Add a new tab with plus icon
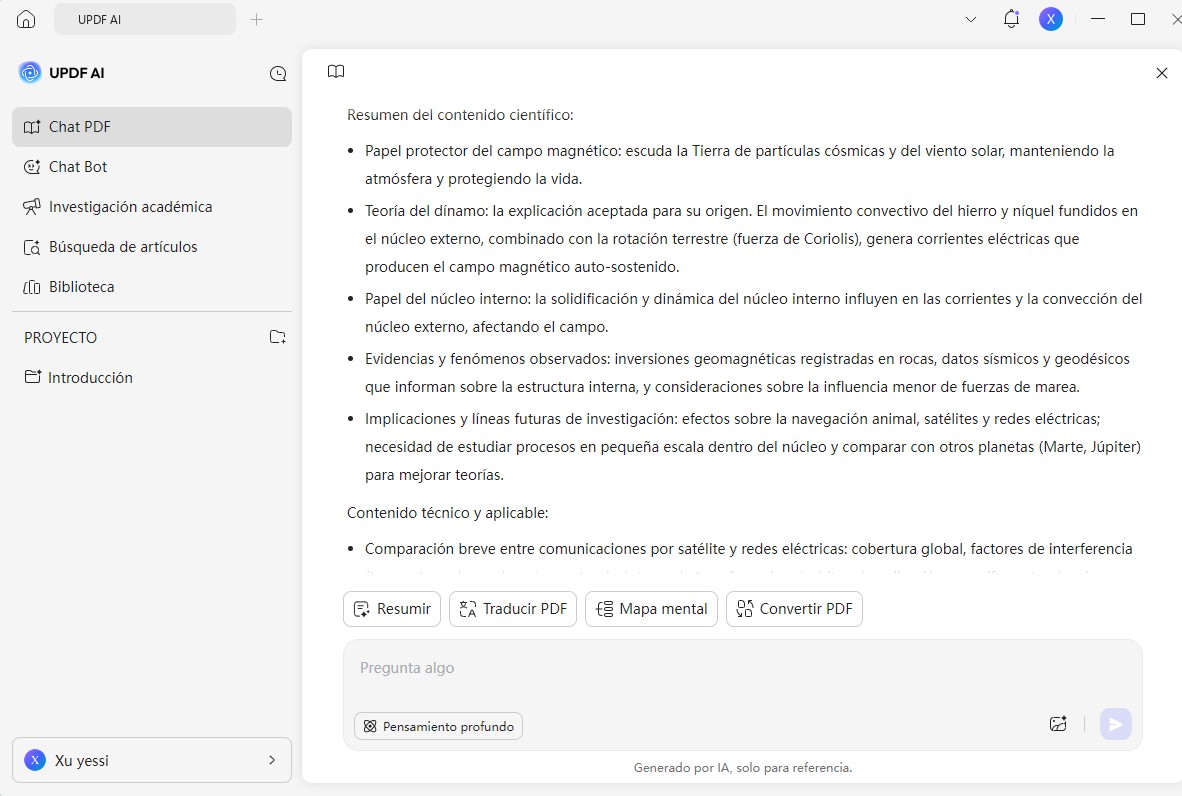The image size is (1182, 796). coord(256,20)
